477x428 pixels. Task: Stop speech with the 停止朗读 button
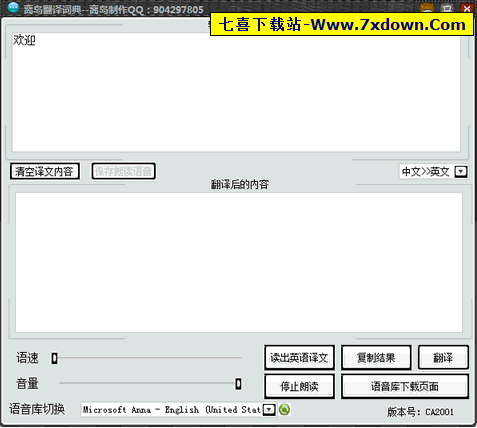[299, 386]
